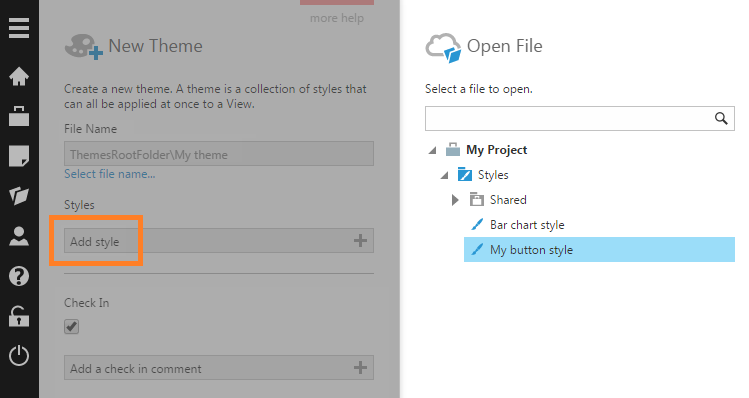Select the Styles folder row

(x=492, y=175)
